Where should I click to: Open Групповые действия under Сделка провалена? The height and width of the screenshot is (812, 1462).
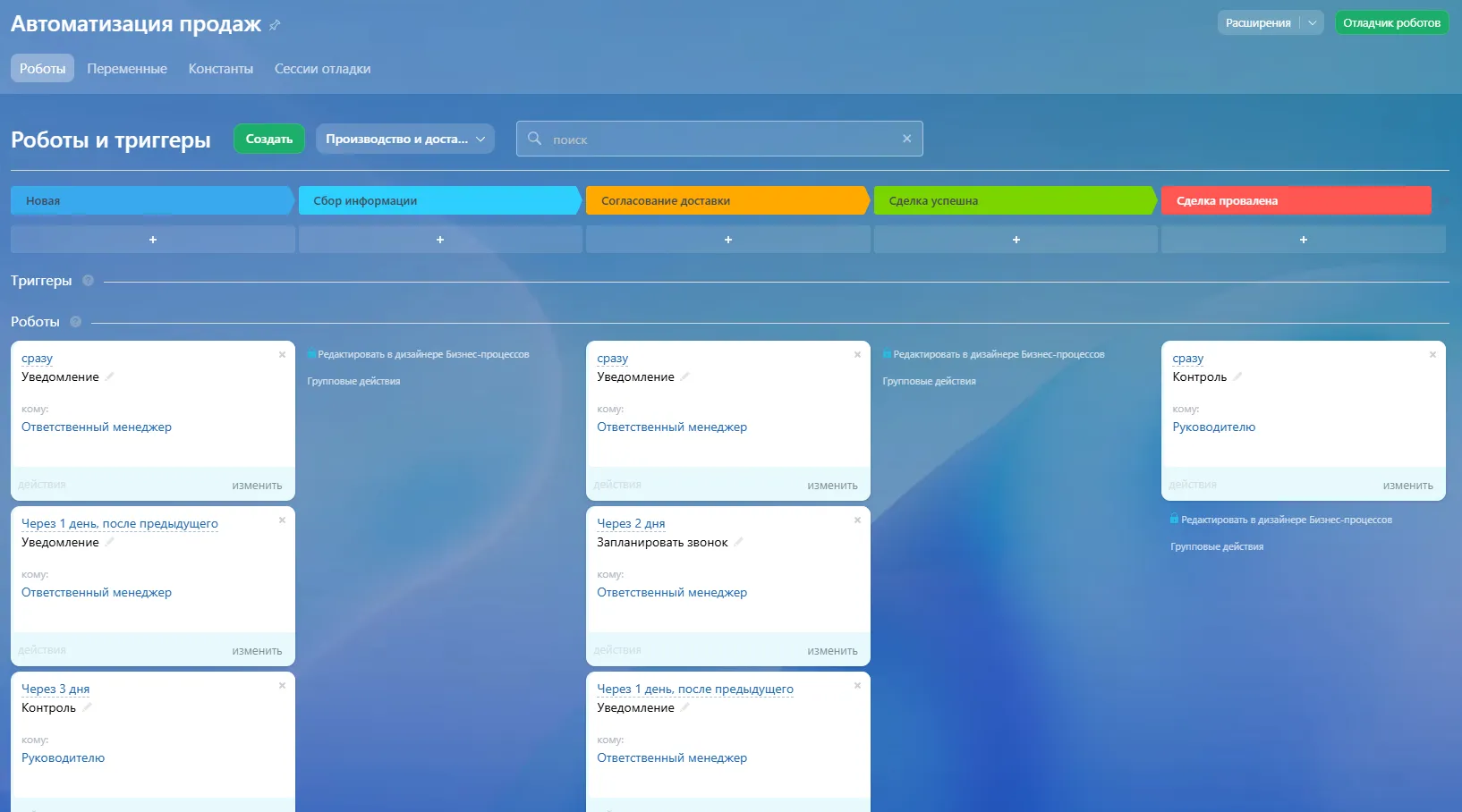click(1217, 546)
